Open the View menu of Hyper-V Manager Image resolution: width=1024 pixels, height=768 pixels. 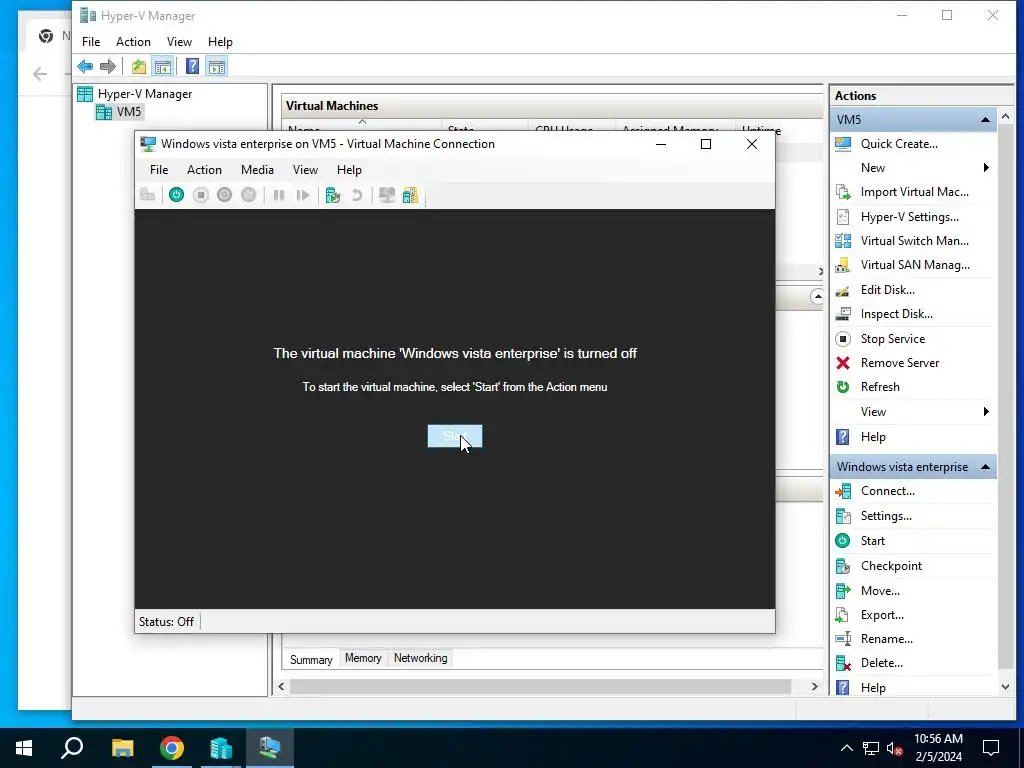179,42
